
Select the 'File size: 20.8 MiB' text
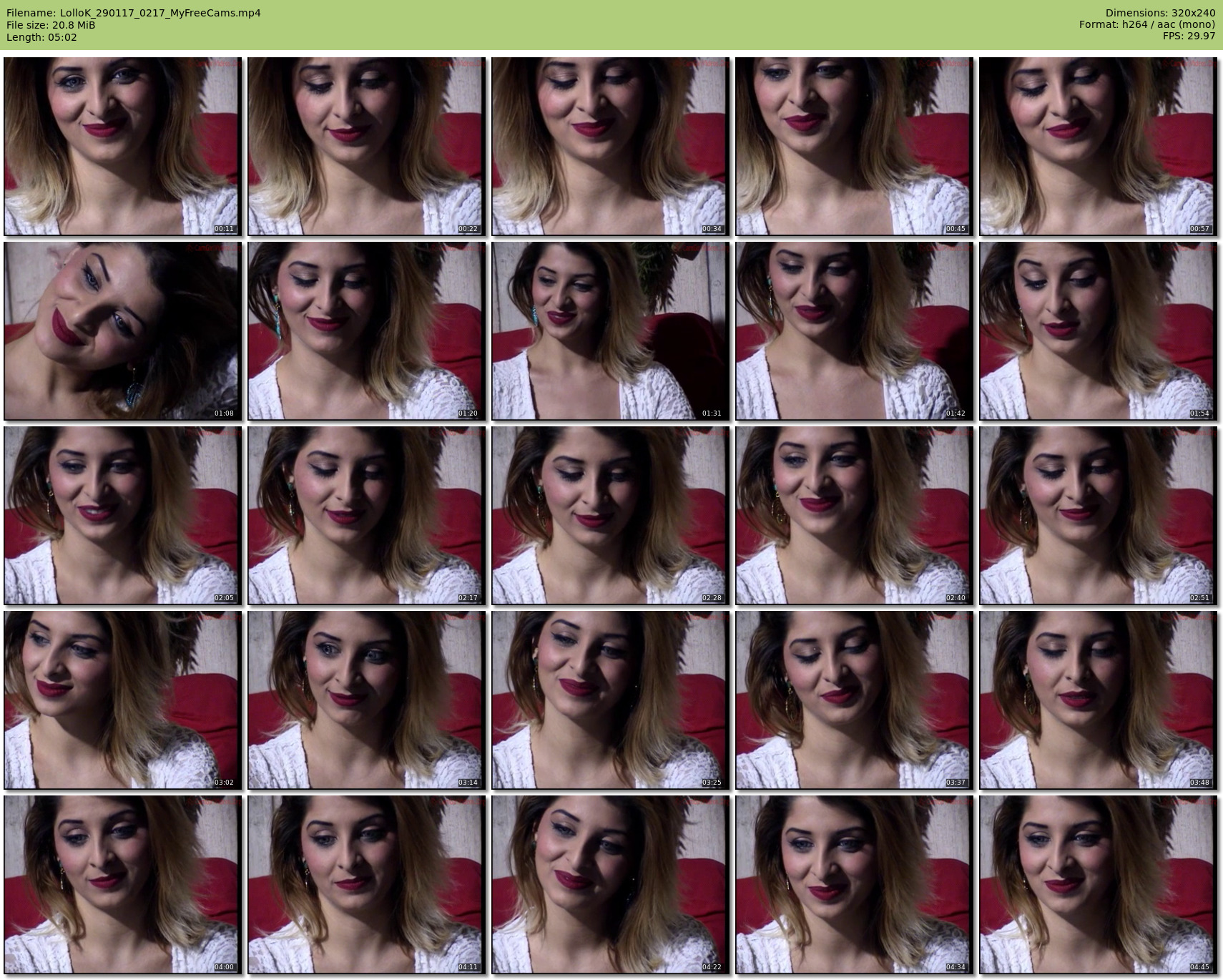pyautogui.click(x=51, y=25)
